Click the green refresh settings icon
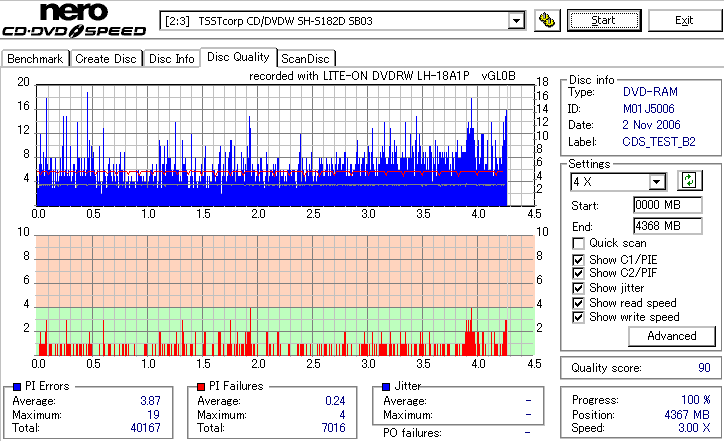724x441 pixels. [x=689, y=181]
